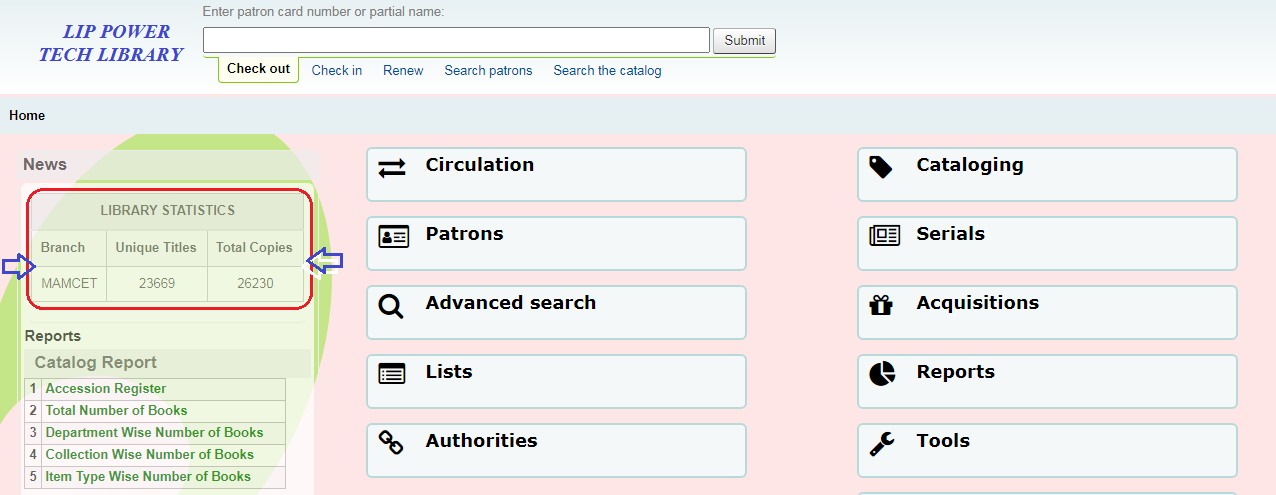Switch to Search patrons tab
Viewport: 1276px width, 495px height.
488,70
